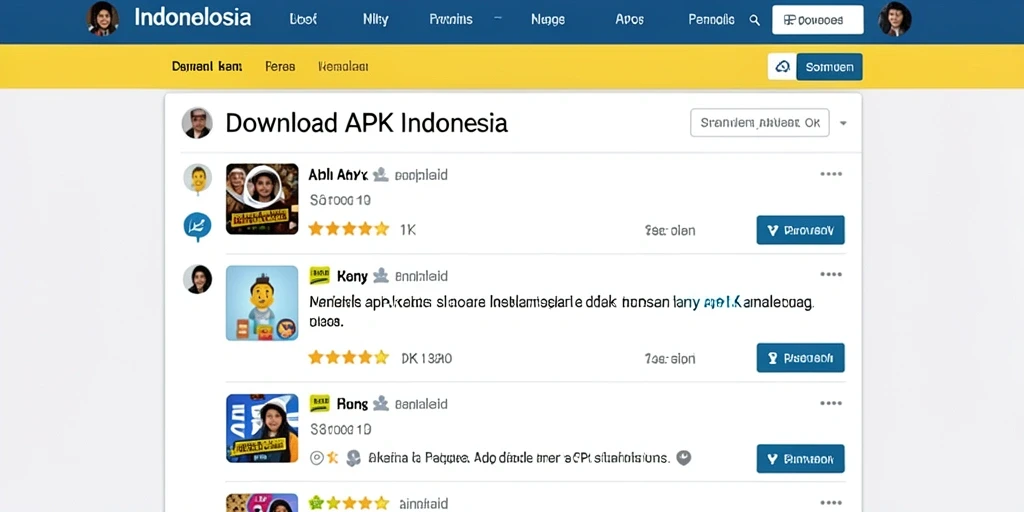
Task: Open three-dots menu for Abli Ahyk row
Action: point(831,174)
